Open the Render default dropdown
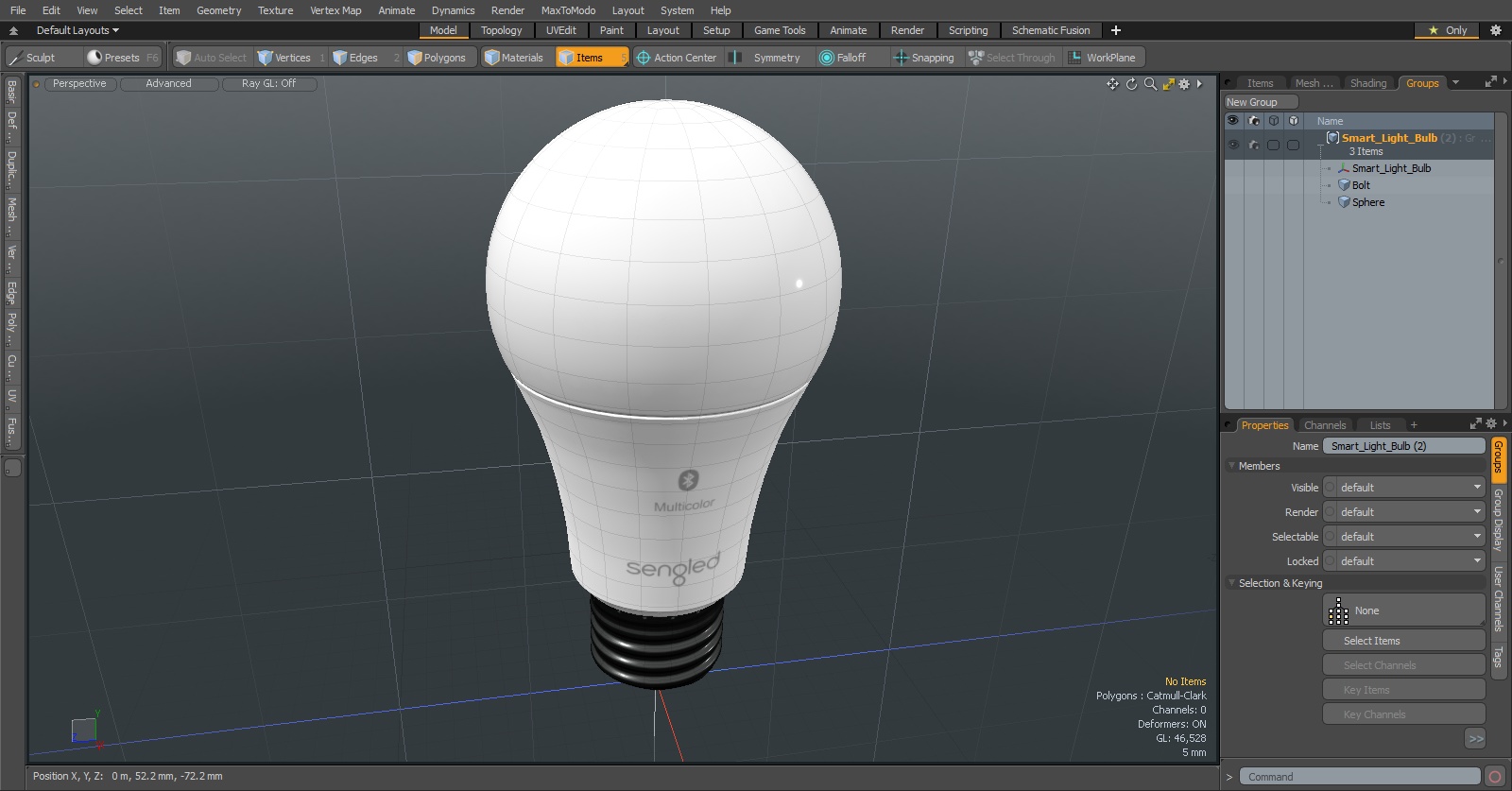This screenshot has width=1512, height=791. (x=1411, y=512)
